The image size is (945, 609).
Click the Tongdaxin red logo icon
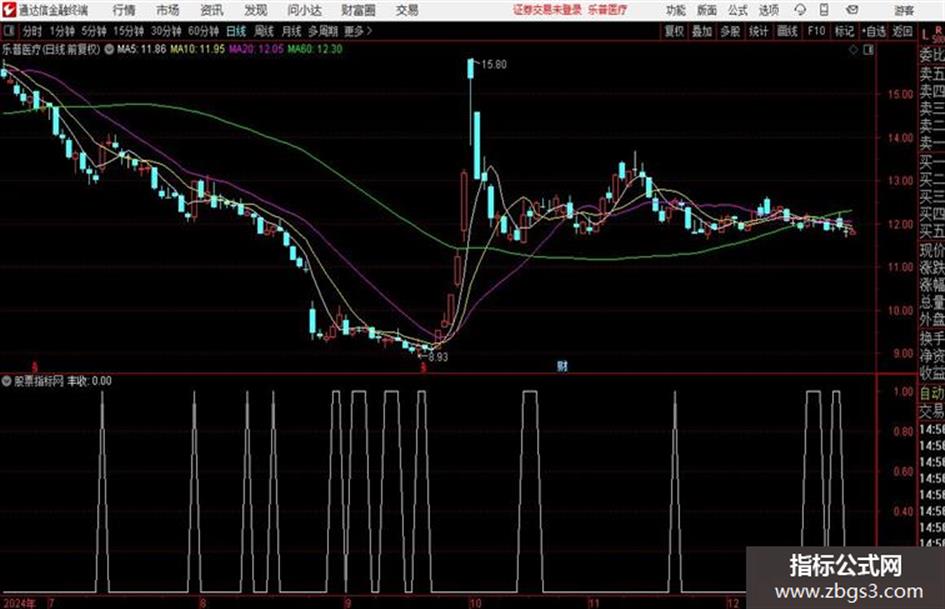9,10
